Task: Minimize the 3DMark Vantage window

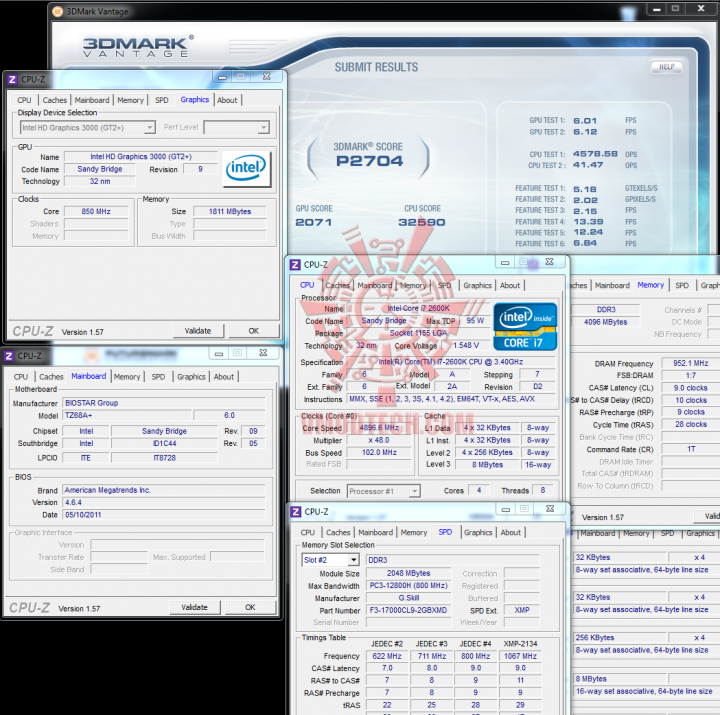Action: (x=657, y=9)
